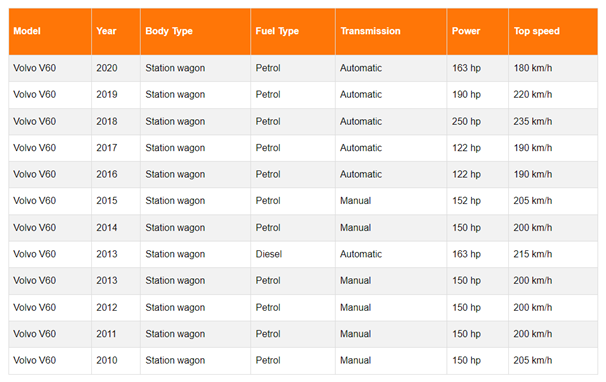Click the 152 hp power value
Screen dimensions: 606x382
[x=466, y=201]
